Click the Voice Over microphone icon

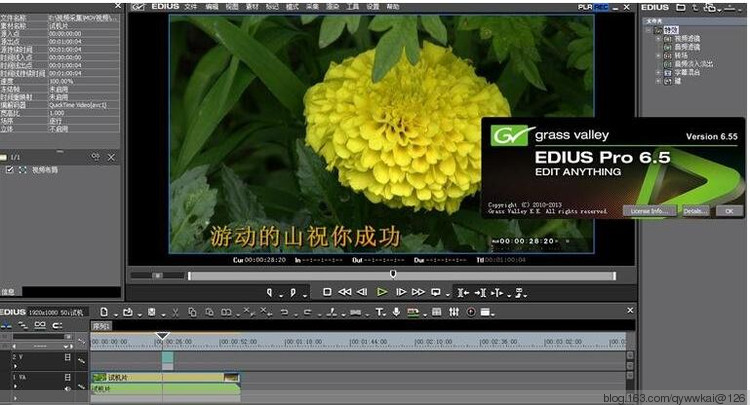point(396,312)
